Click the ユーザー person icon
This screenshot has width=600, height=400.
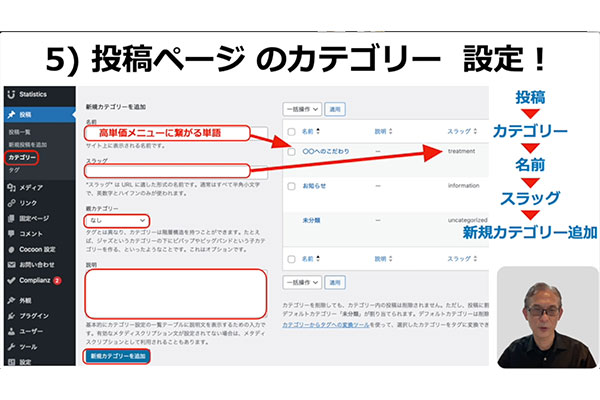[x=11, y=331]
